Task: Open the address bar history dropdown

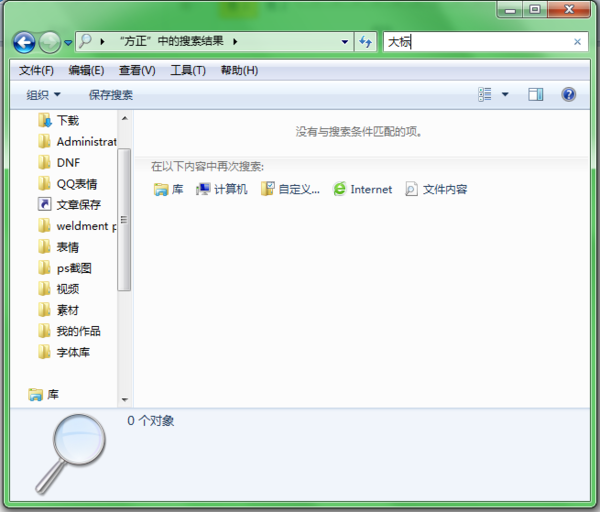Action: [345, 42]
